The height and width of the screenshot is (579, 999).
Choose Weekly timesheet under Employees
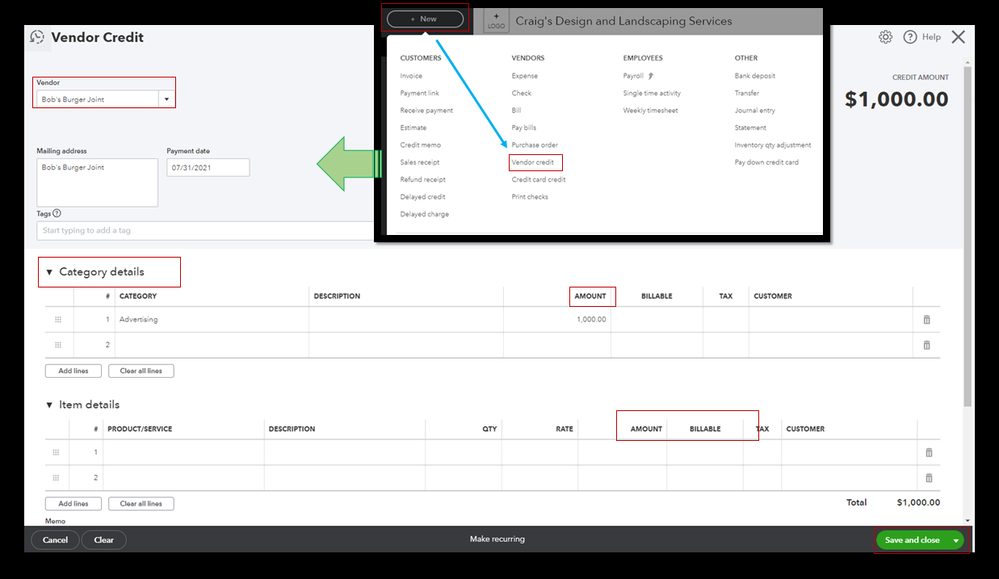tap(650, 110)
